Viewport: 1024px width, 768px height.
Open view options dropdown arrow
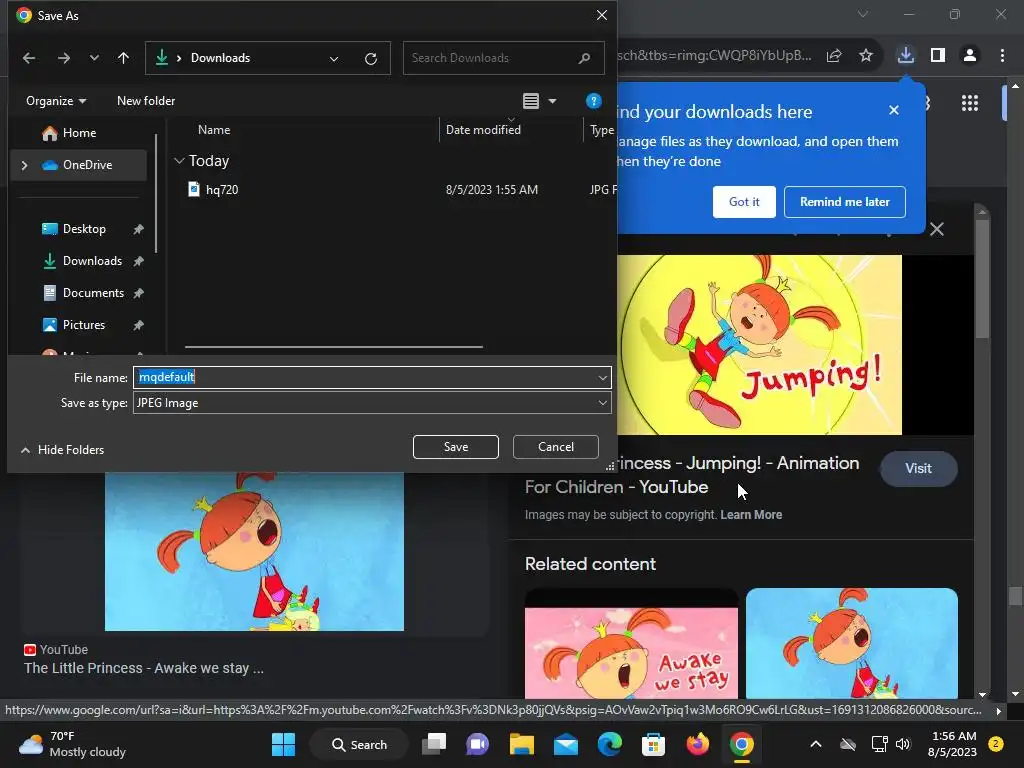(x=552, y=101)
